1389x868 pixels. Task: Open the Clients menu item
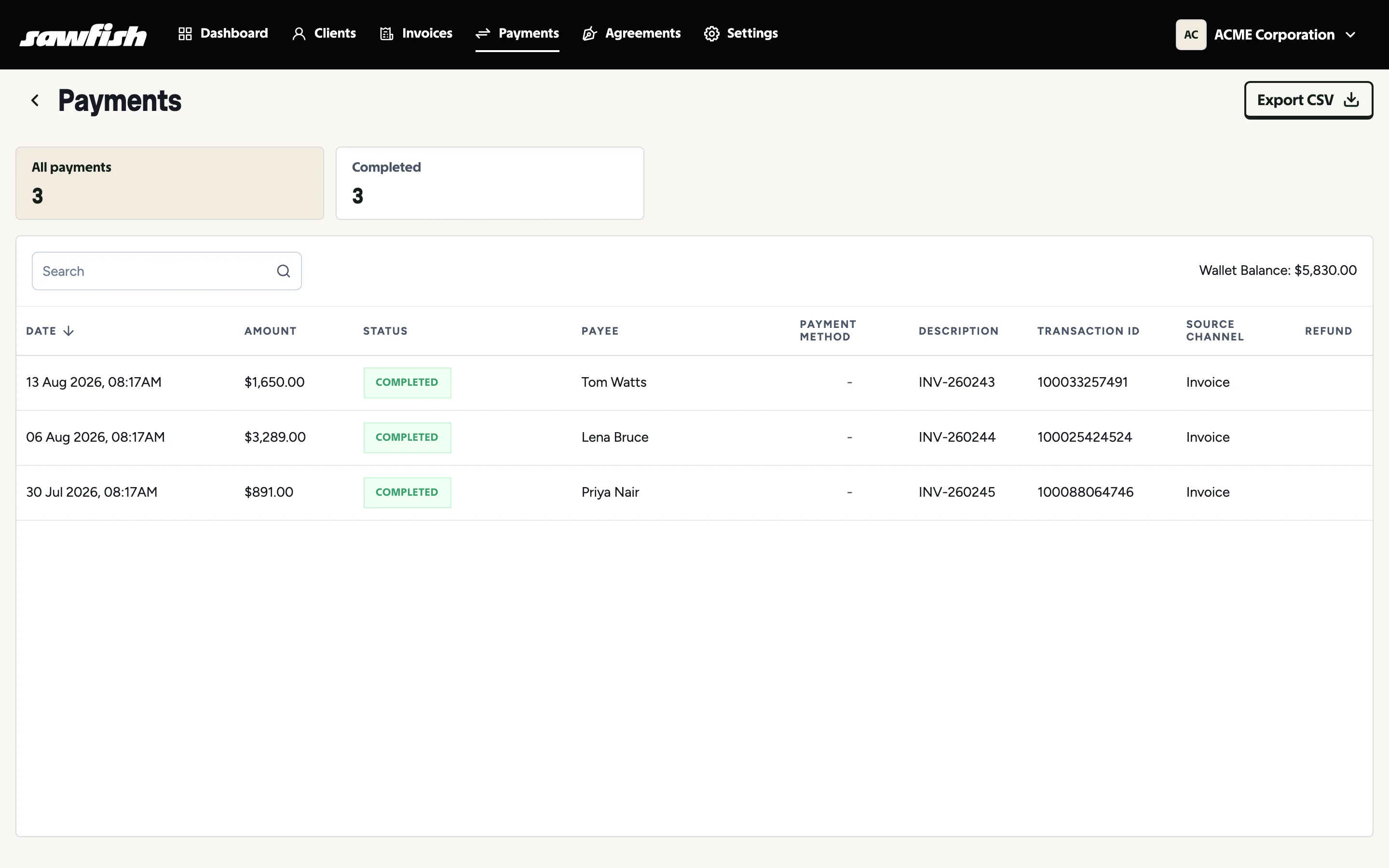324,34
